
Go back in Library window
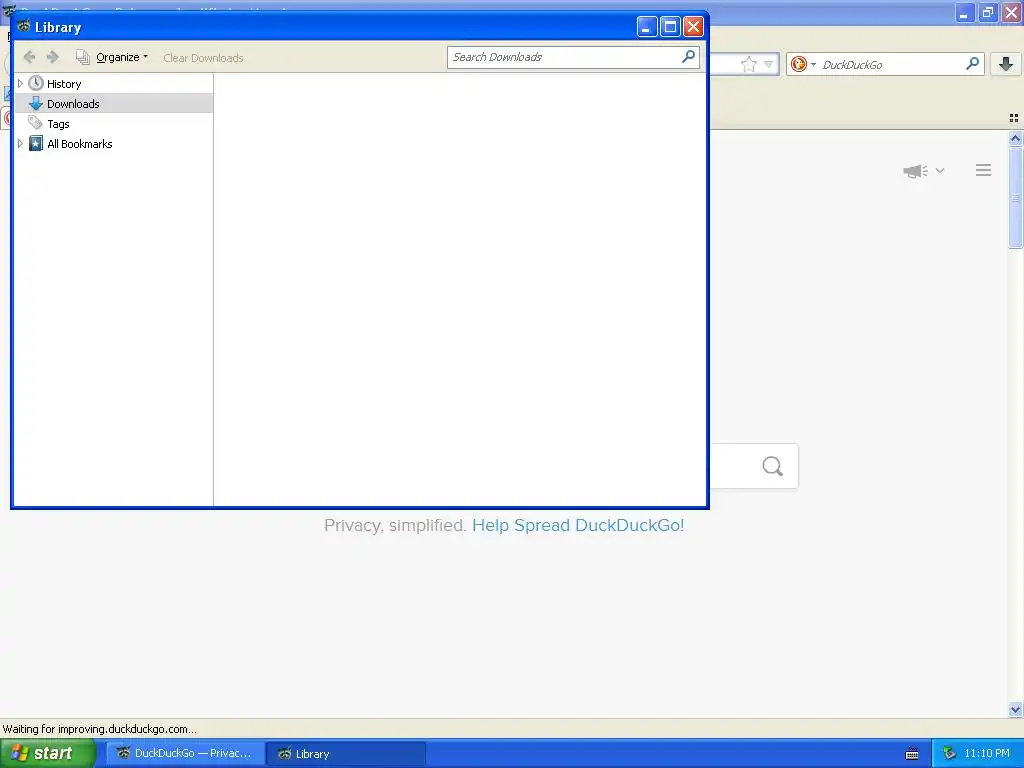click(29, 57)
